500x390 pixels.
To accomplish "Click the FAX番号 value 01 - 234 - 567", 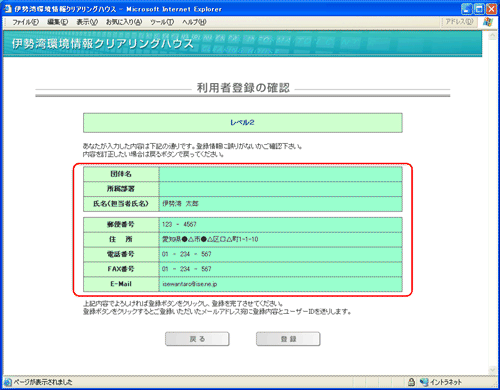I will point(187,269).
